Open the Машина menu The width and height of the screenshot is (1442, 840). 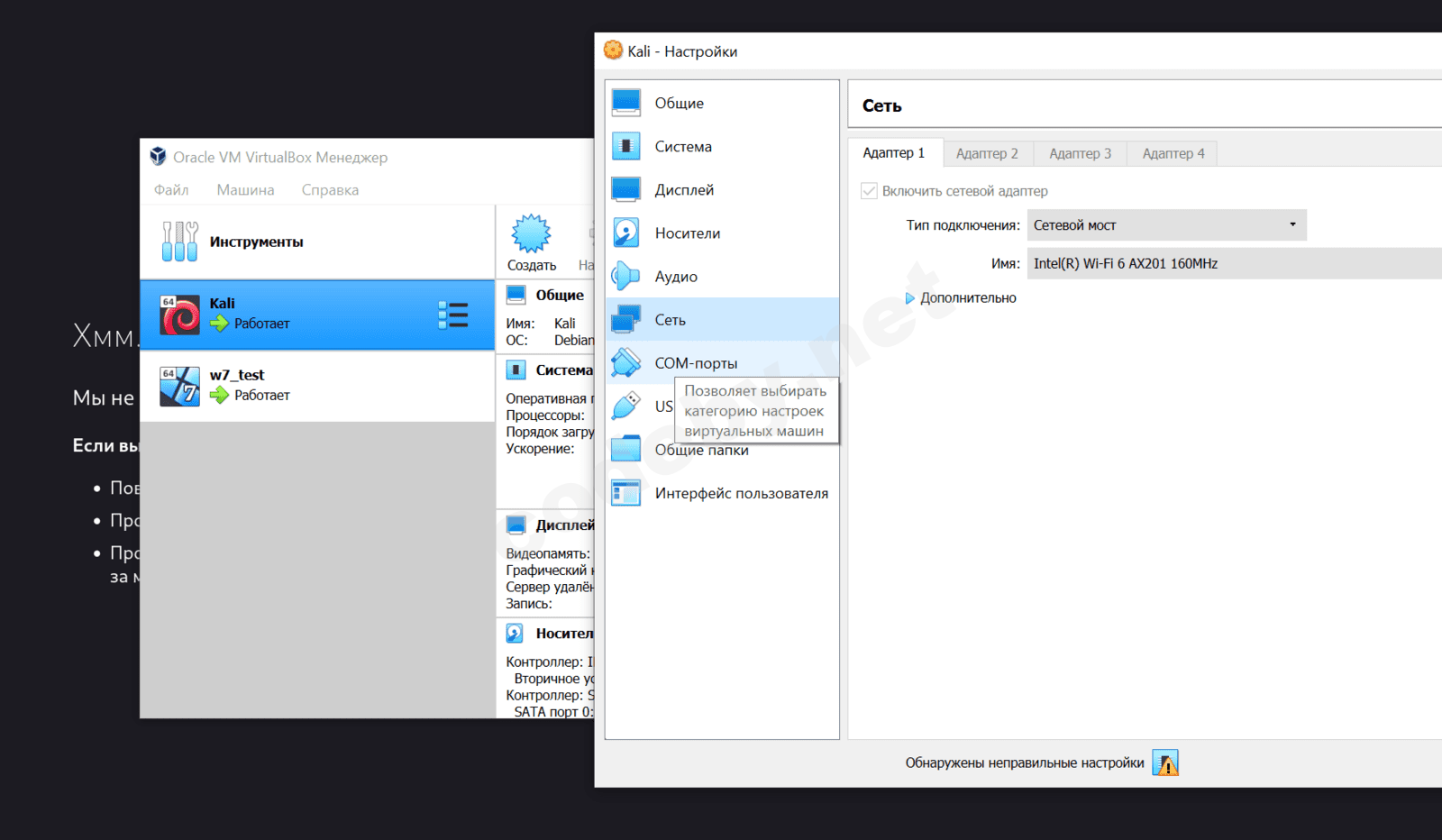[245, 190]
